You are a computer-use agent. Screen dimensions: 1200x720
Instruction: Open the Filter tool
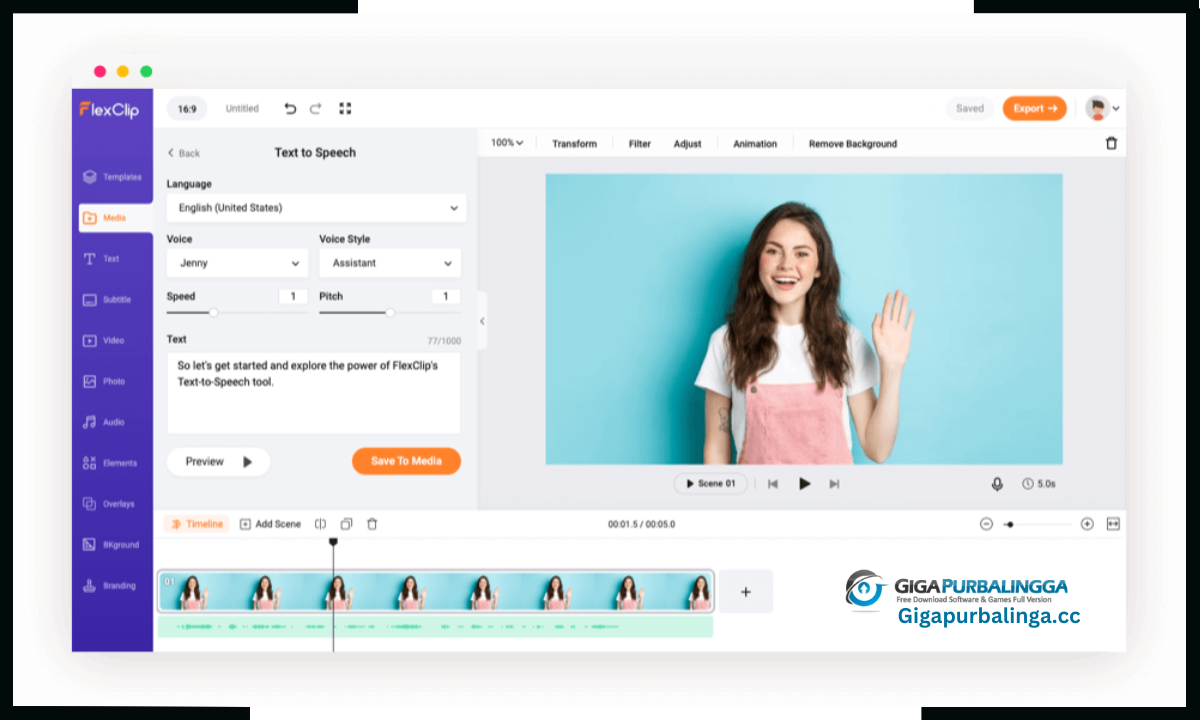pos(640,144)
